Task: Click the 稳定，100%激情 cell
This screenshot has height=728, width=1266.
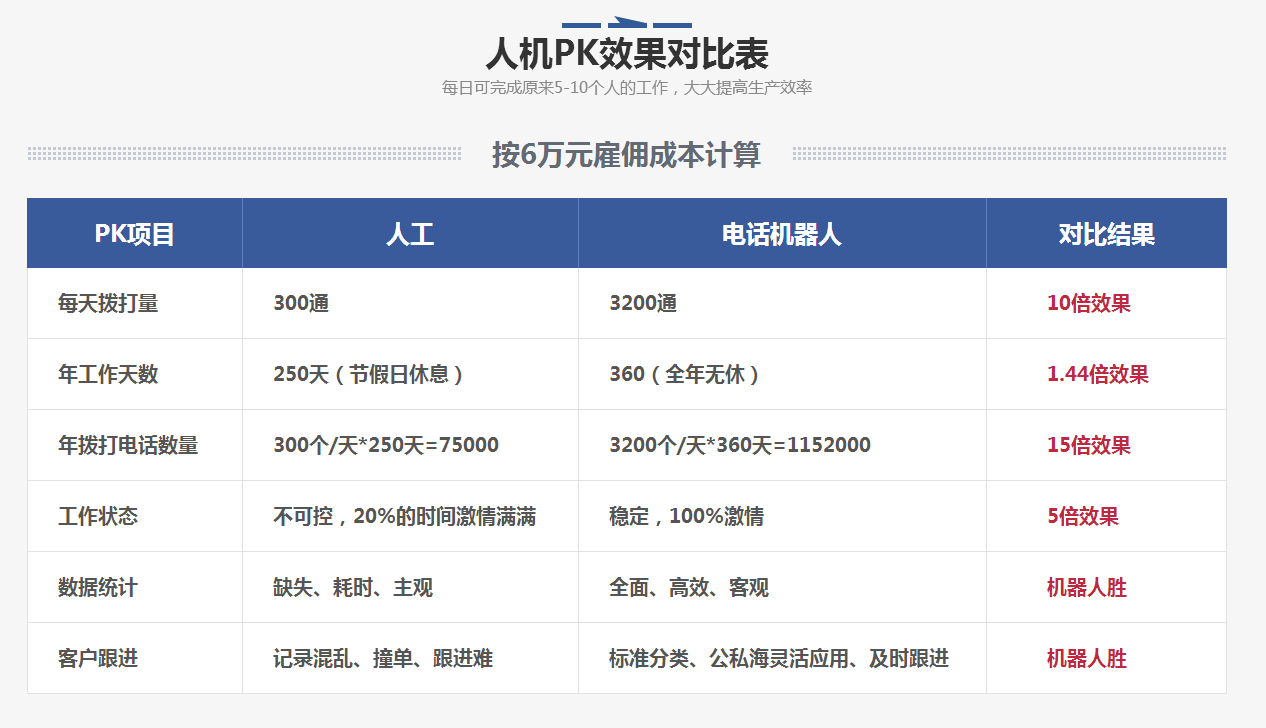Action: point(687,517)
